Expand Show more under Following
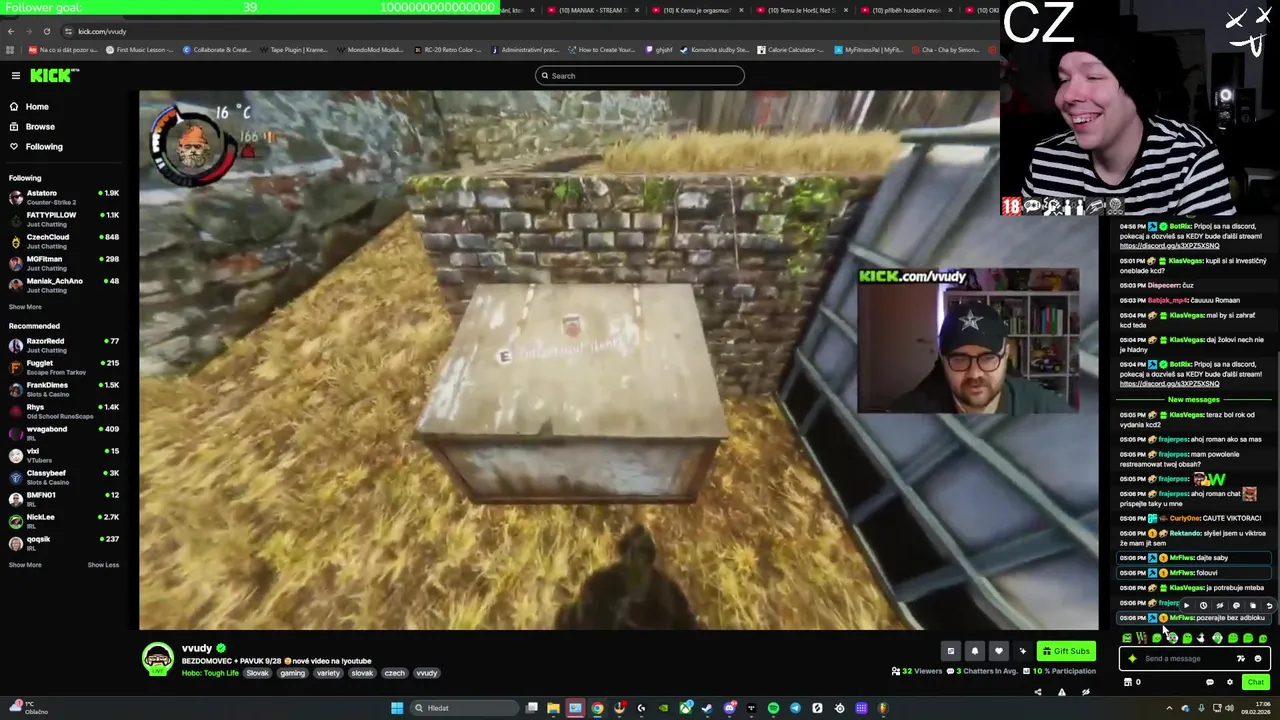The width and height of the screenshot is (1280, 720). (25, 307)
